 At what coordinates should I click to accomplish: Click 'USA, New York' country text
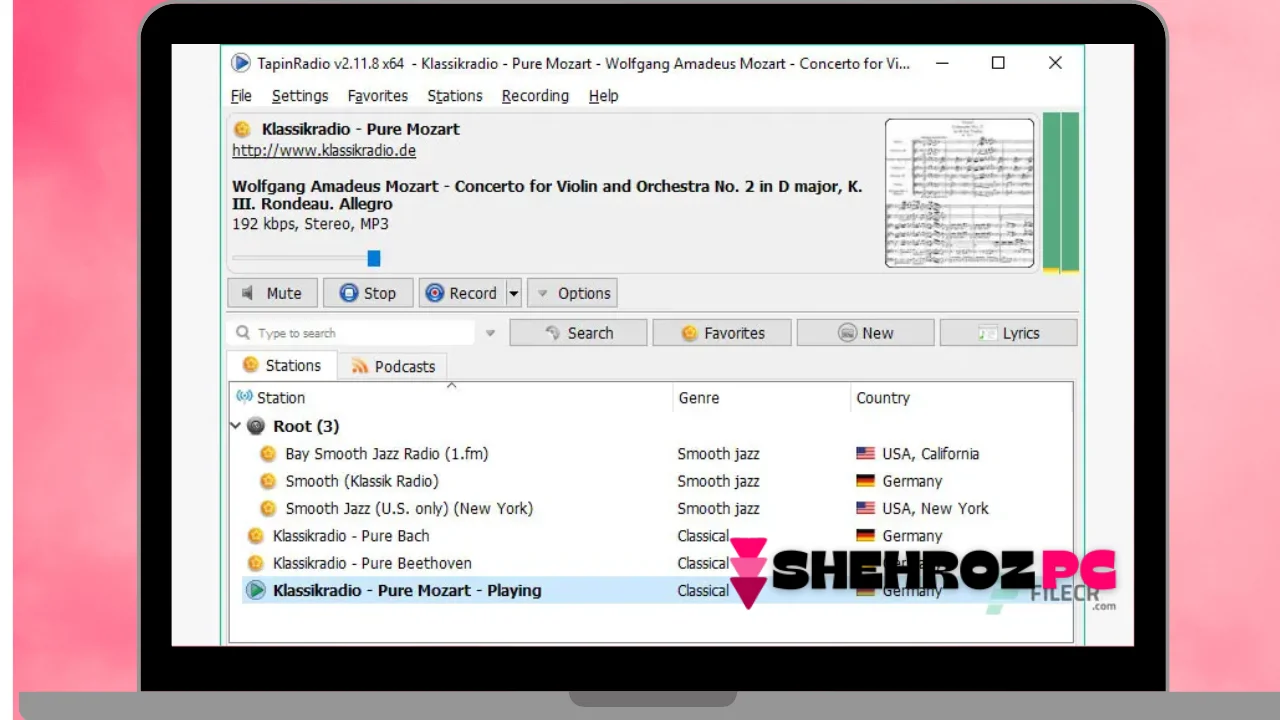(935, 508)
